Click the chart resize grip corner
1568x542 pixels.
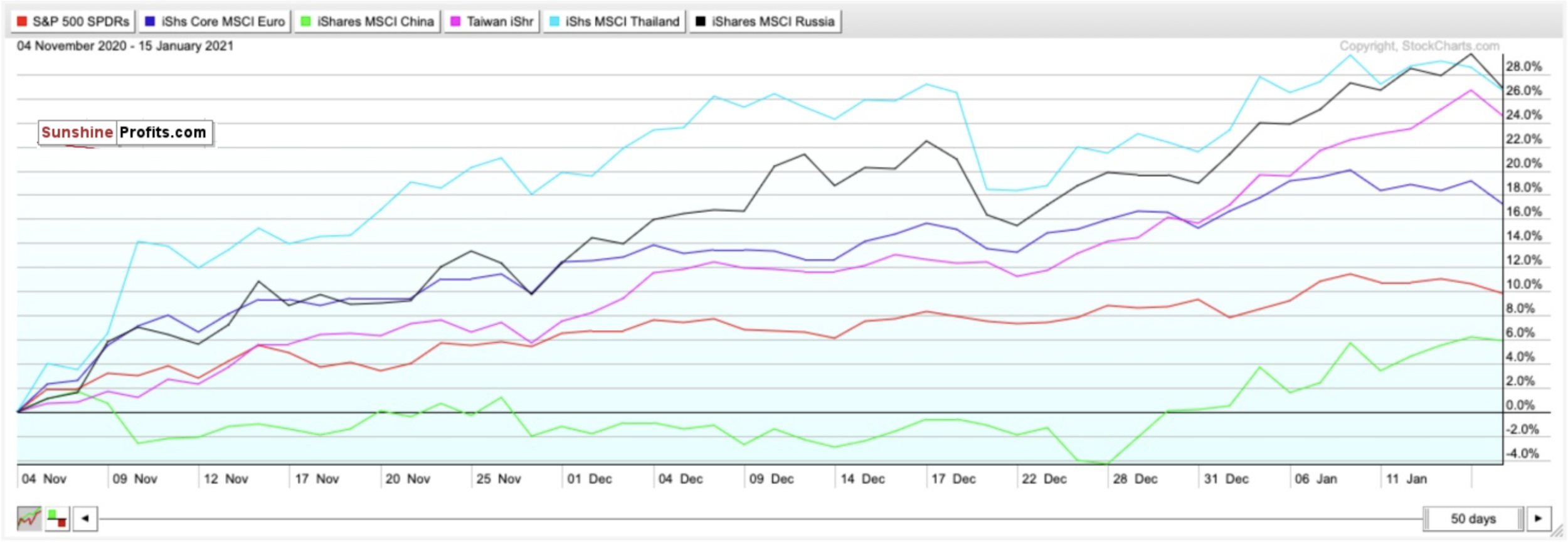pos(1557,532)
